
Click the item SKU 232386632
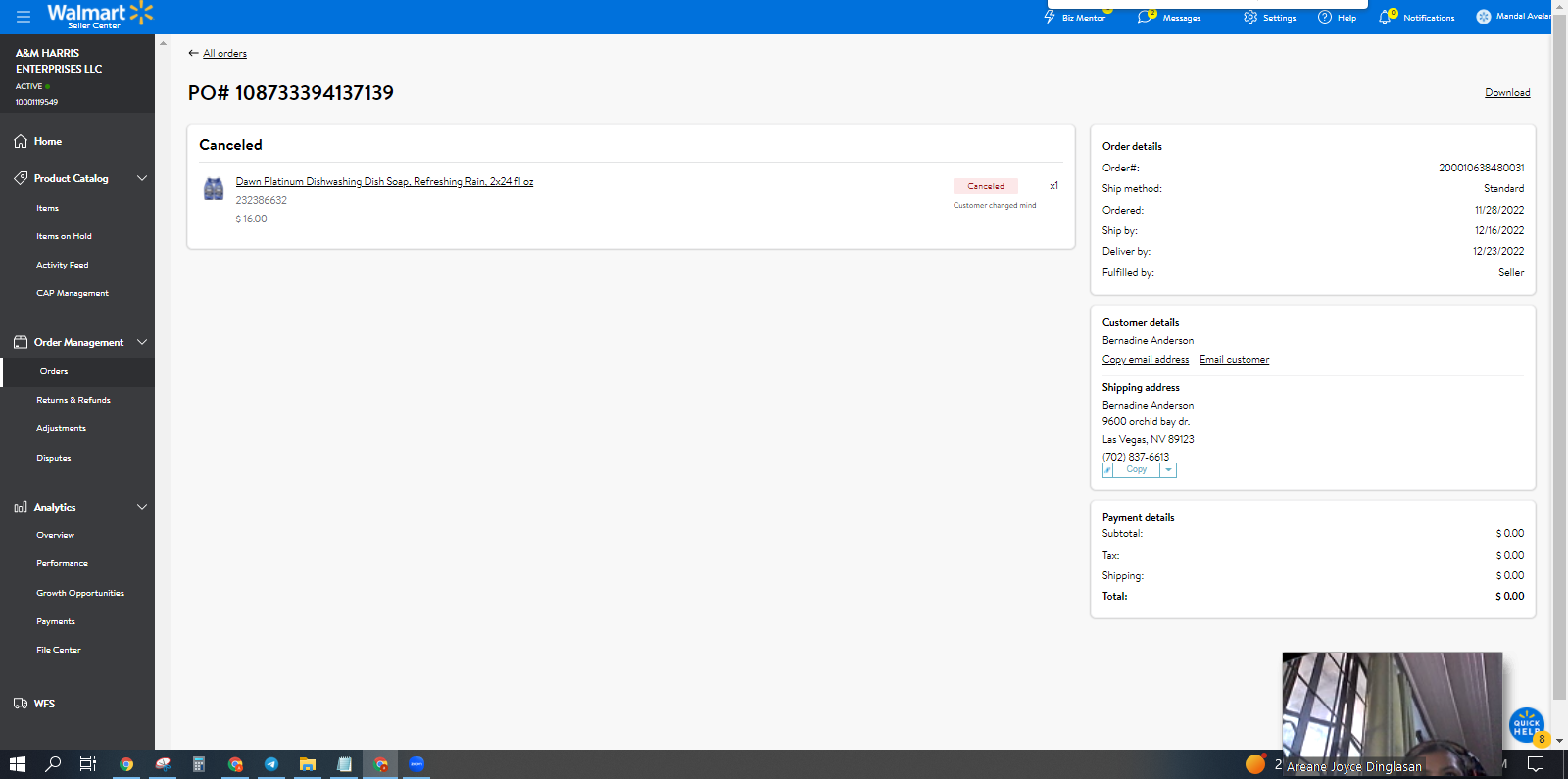click(x=262, y=201)
